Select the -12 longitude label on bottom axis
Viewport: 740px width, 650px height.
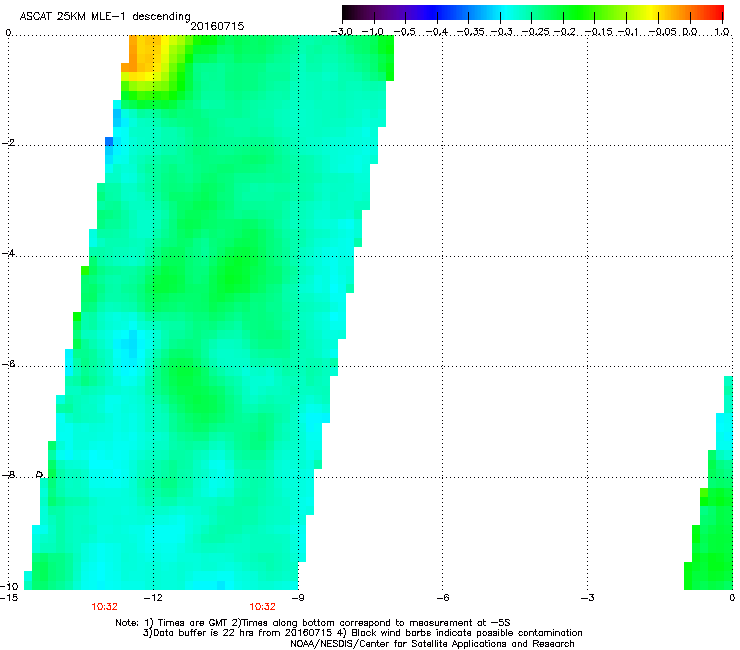(153, 598)
